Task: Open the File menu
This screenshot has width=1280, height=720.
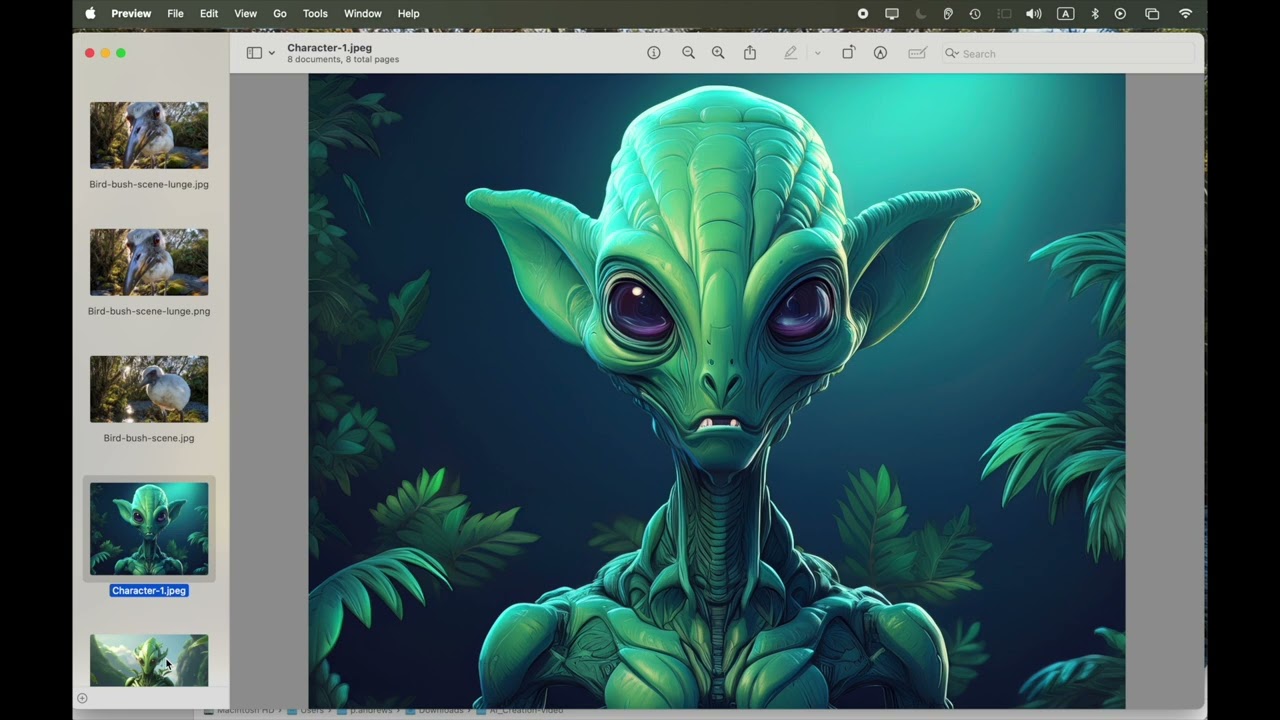Action: tap(175, 13)
